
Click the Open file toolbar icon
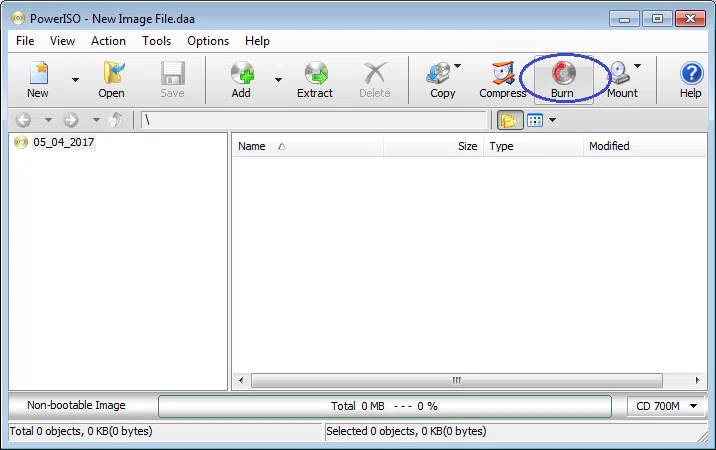(111, 73)
